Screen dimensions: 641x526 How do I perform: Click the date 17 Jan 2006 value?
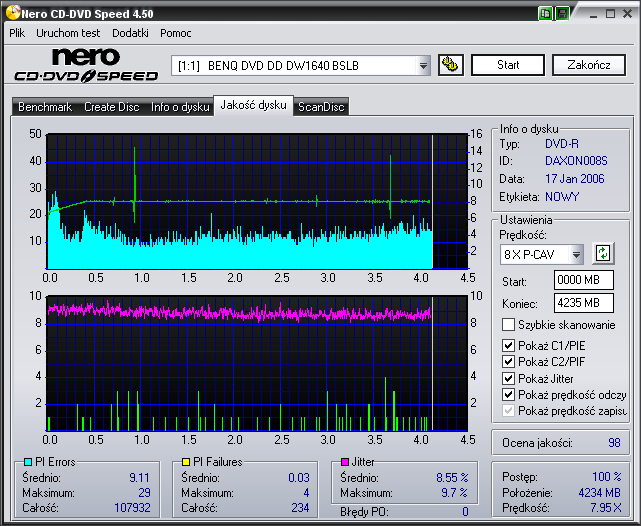[x=574, y=179]
